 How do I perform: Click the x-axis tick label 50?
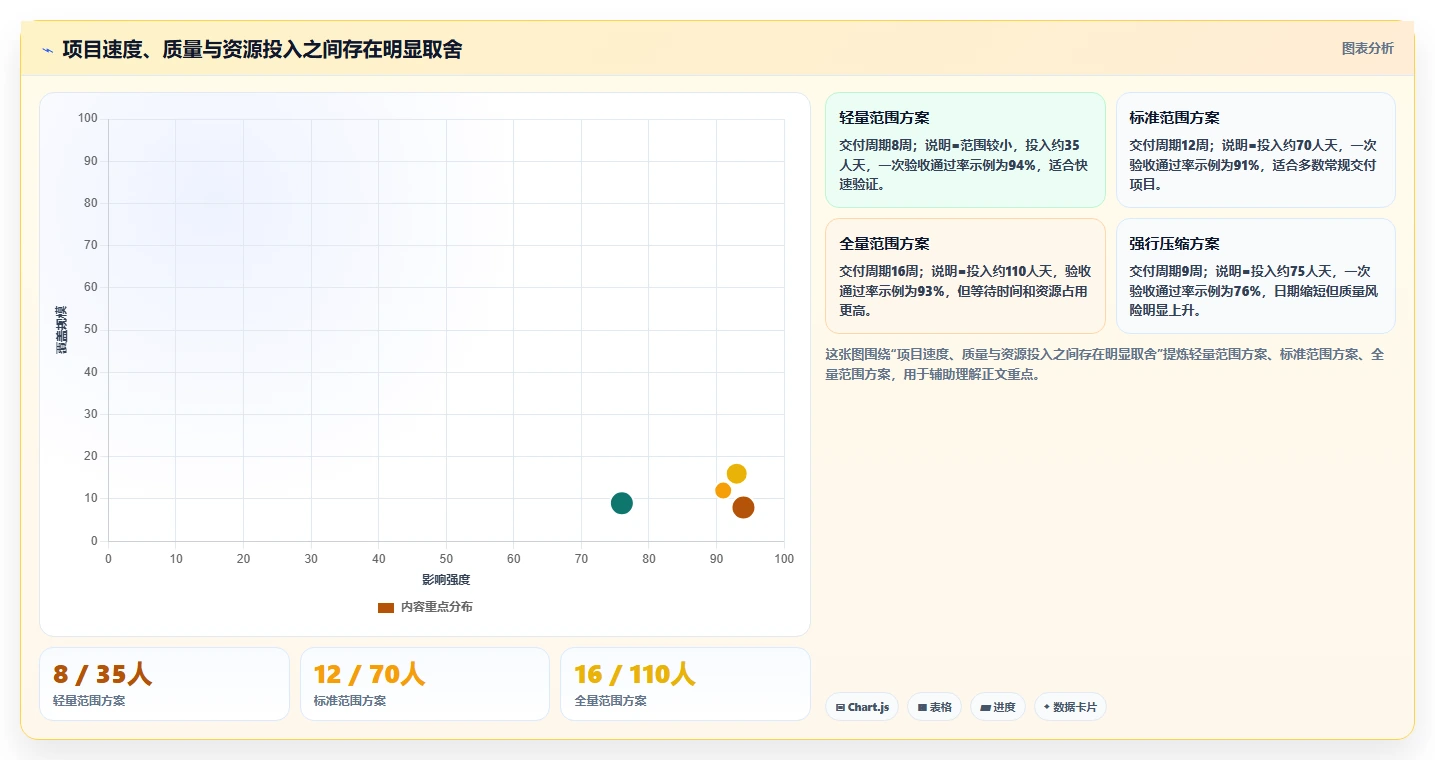(446, 559)
